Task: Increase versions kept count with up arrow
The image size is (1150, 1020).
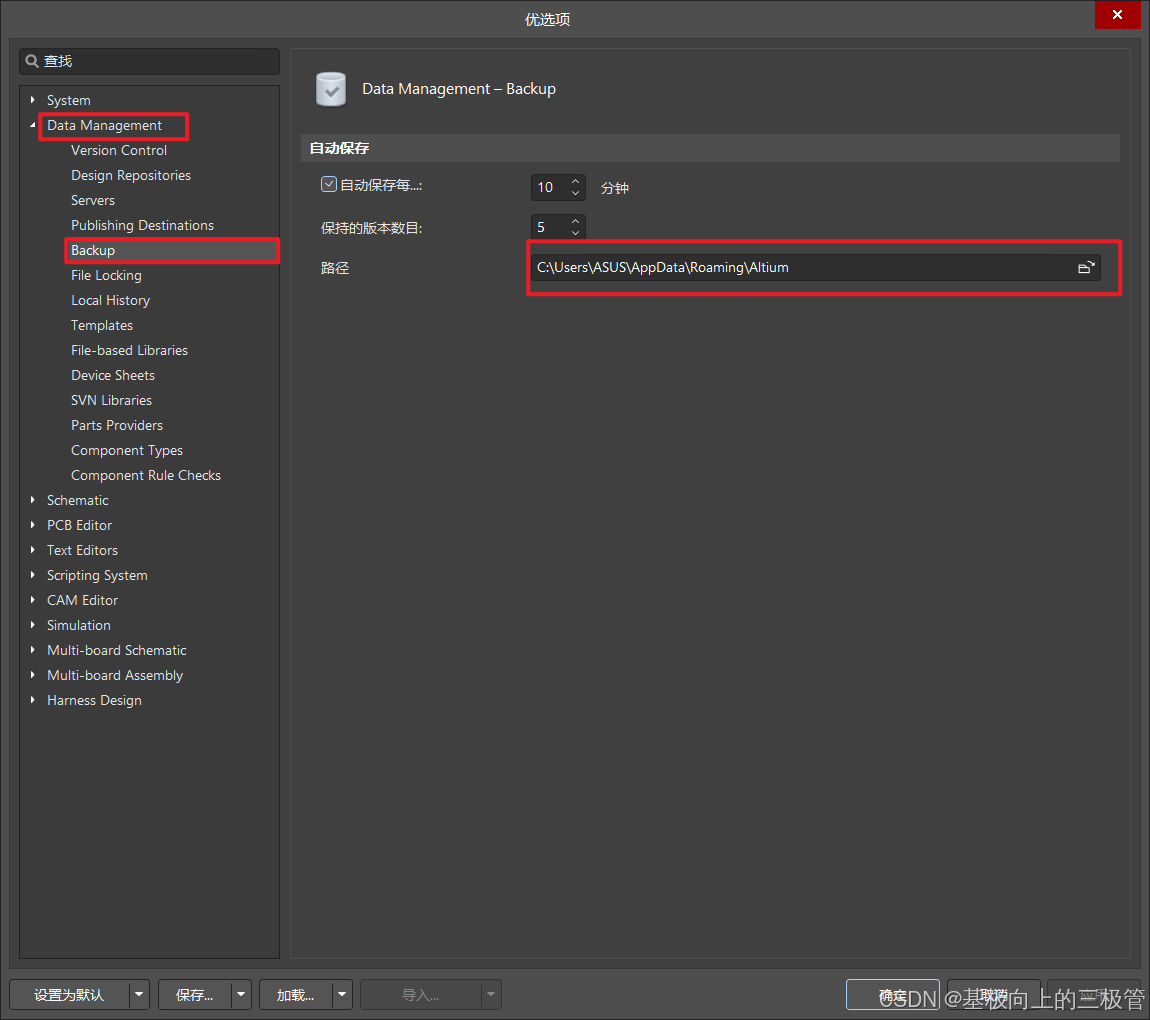Action: point(576,221)
